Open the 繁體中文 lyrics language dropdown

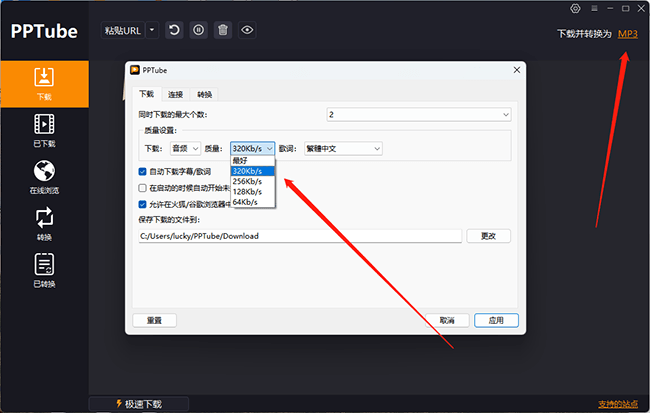(343, 148)
